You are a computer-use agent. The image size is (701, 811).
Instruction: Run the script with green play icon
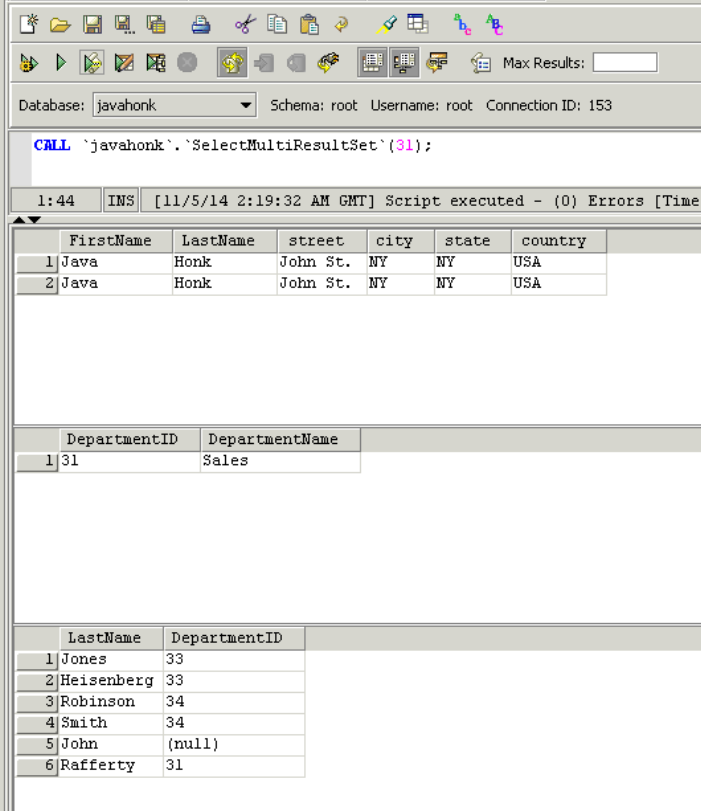tap(61, 63)
